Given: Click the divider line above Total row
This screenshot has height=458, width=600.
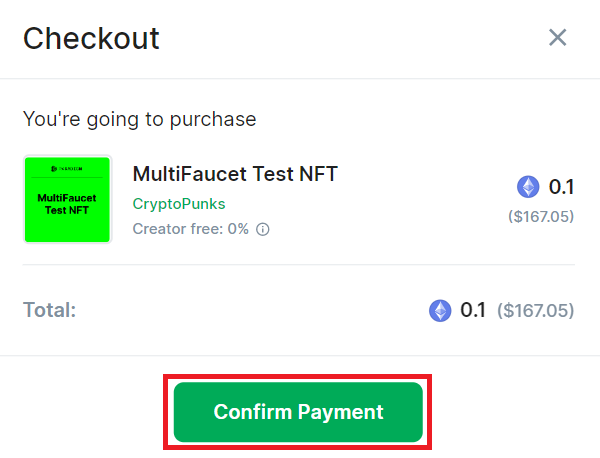Looking at the screenshot, I should tap(298, 264).
